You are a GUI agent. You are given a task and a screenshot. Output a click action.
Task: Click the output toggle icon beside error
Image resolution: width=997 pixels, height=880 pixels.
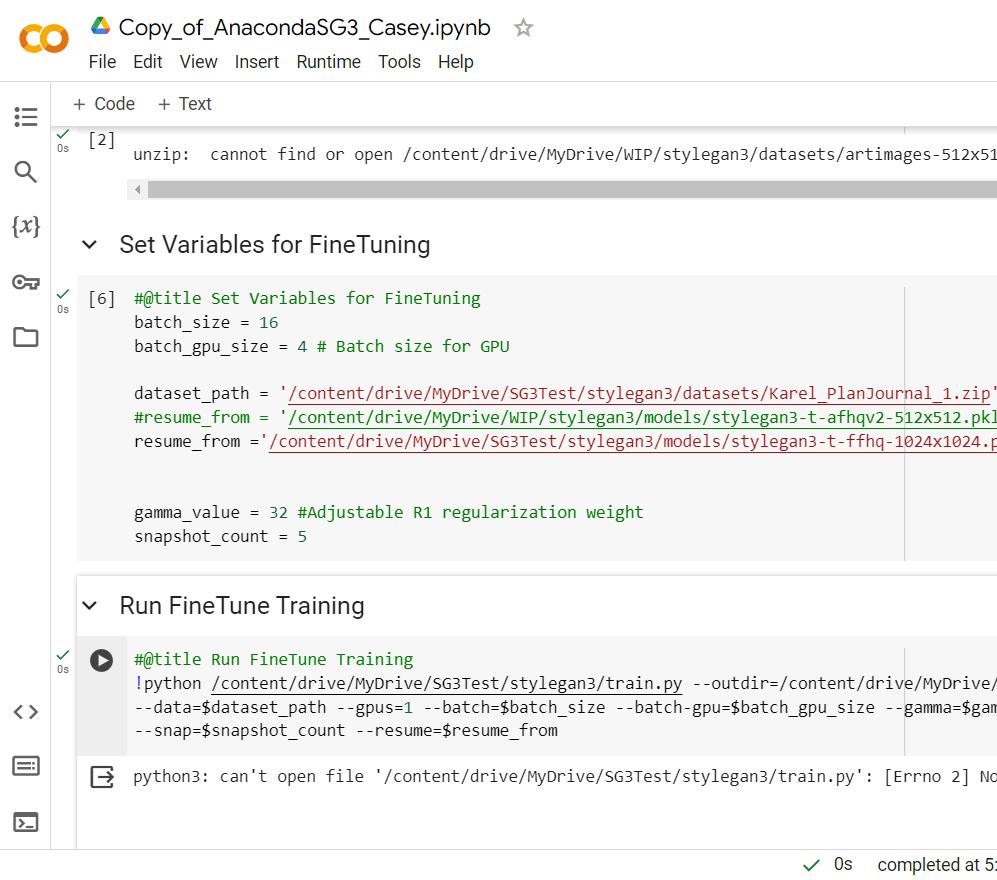(x=102, y=777)
